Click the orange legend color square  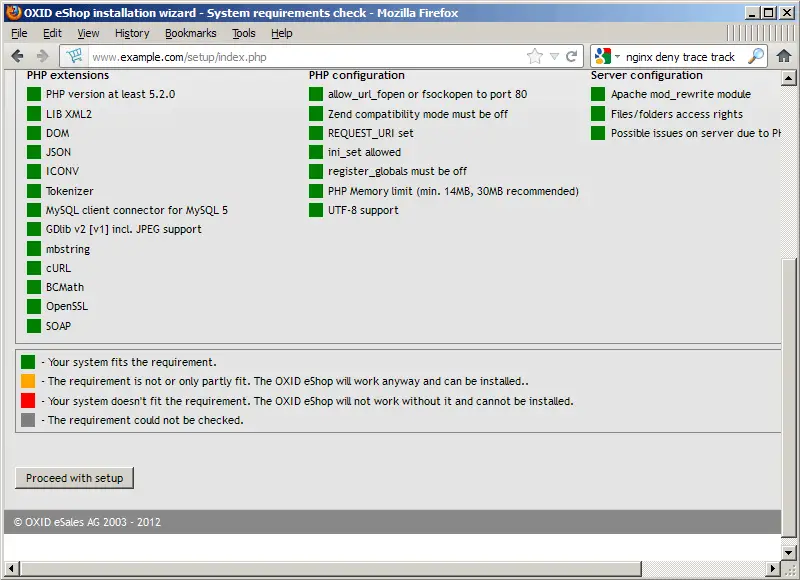pyautogui.click(x=28, y=381)
